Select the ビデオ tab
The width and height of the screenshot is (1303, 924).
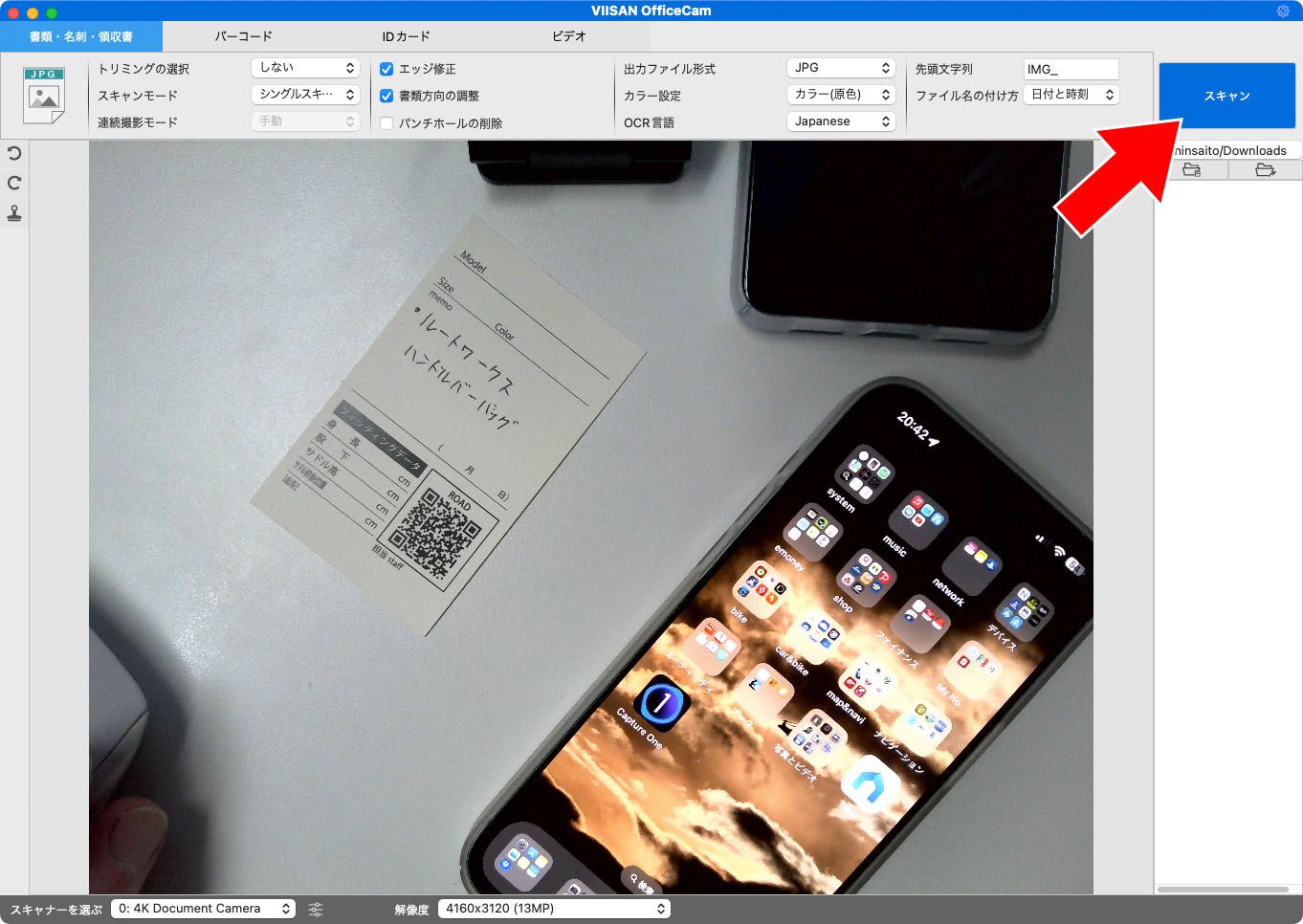[568, 36]
